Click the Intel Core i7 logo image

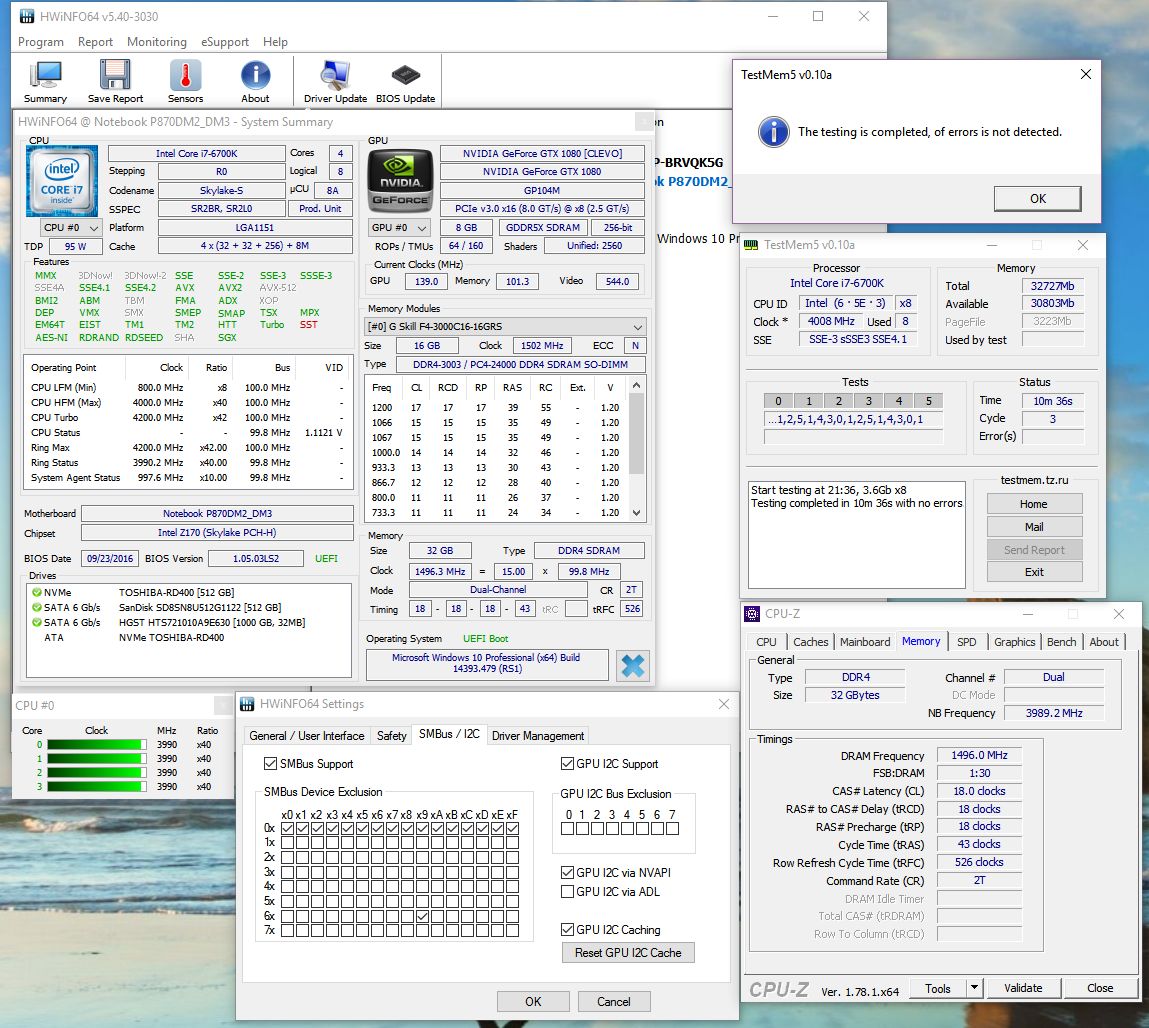click(x=62, y=181)
